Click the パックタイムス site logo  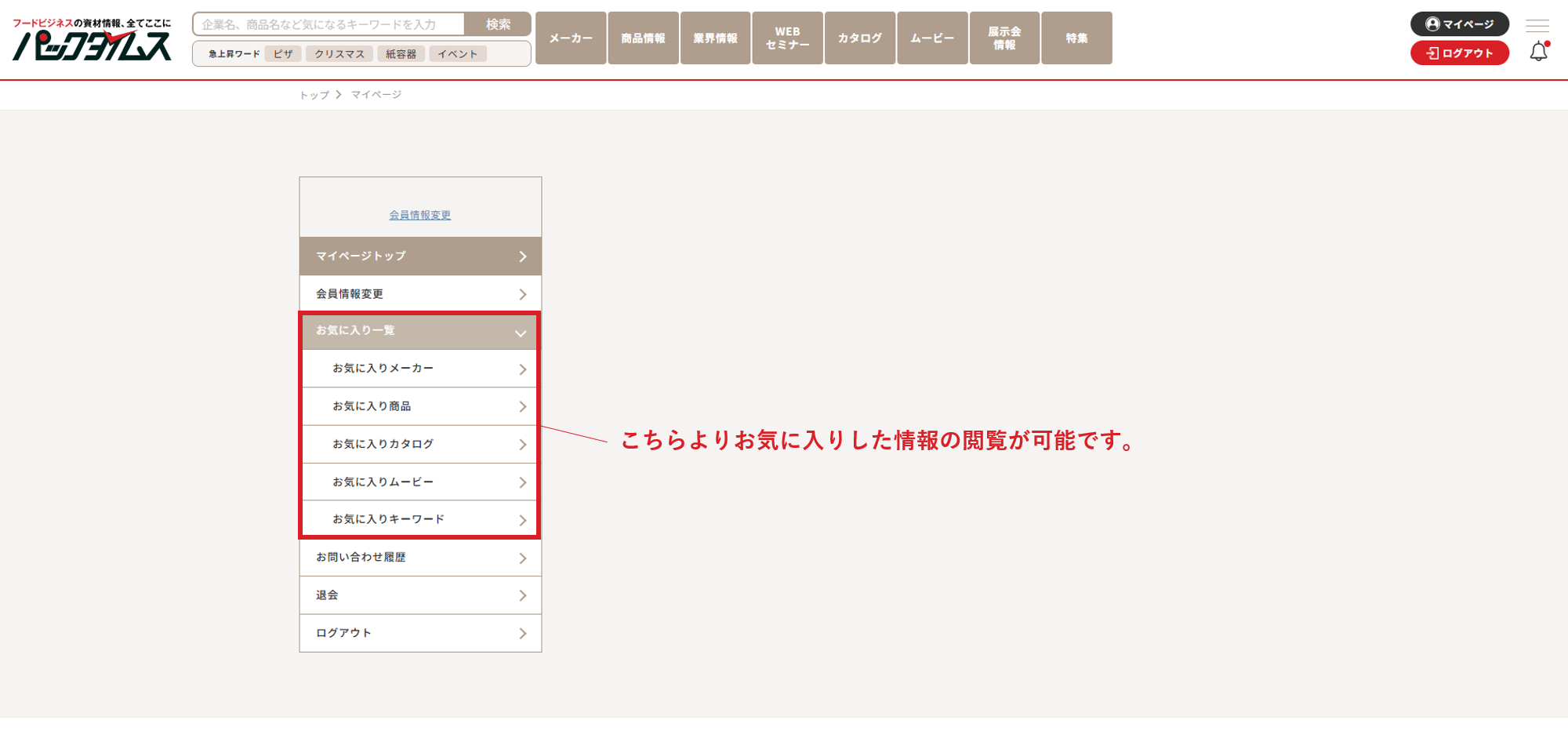tap(92, 40)
